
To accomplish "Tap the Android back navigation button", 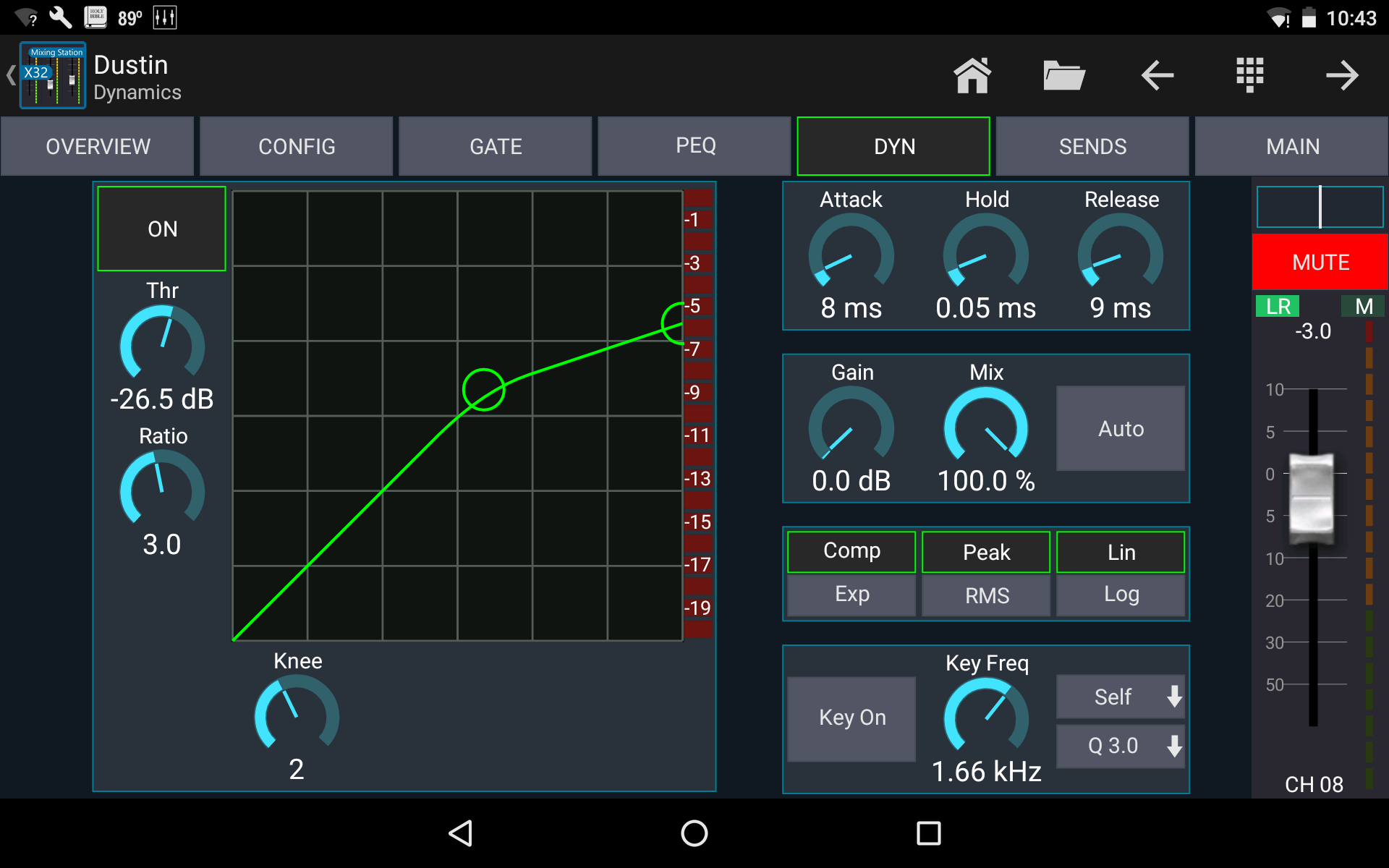I will (x=461, y=833).
